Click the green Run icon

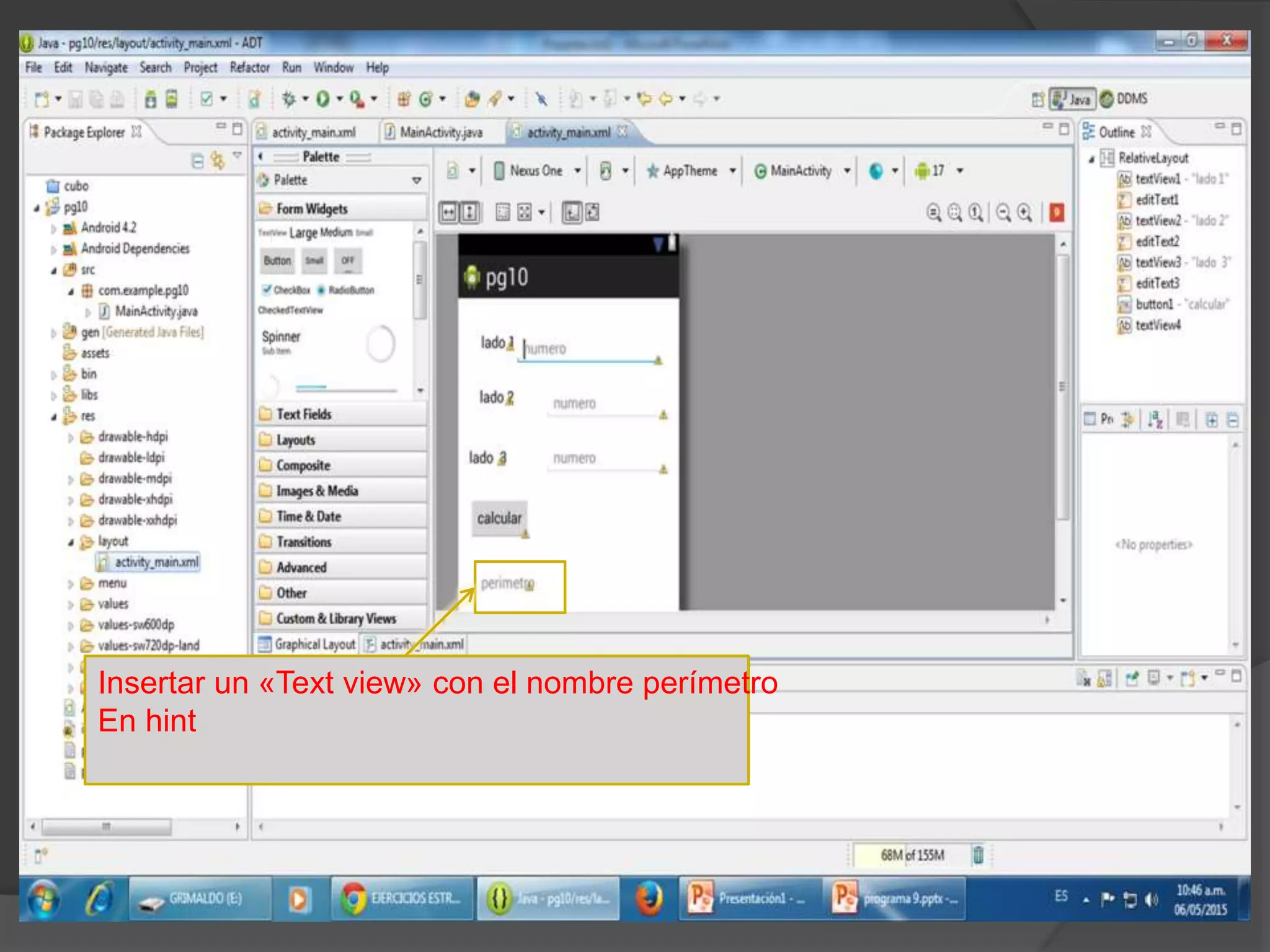coord(323,99)
